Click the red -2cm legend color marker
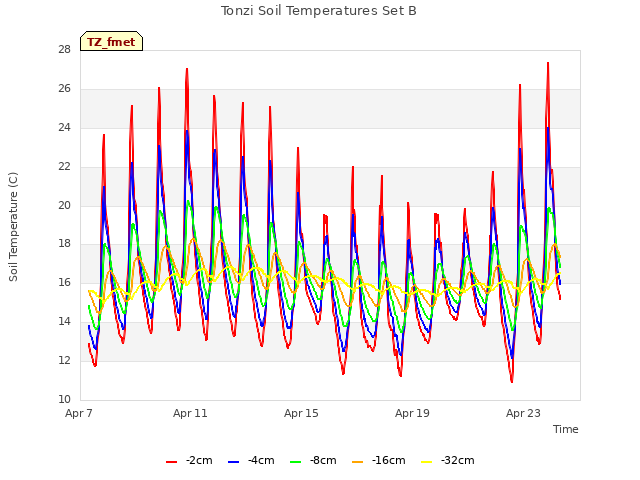Viewport: 640px width, 480px height. 171,462
